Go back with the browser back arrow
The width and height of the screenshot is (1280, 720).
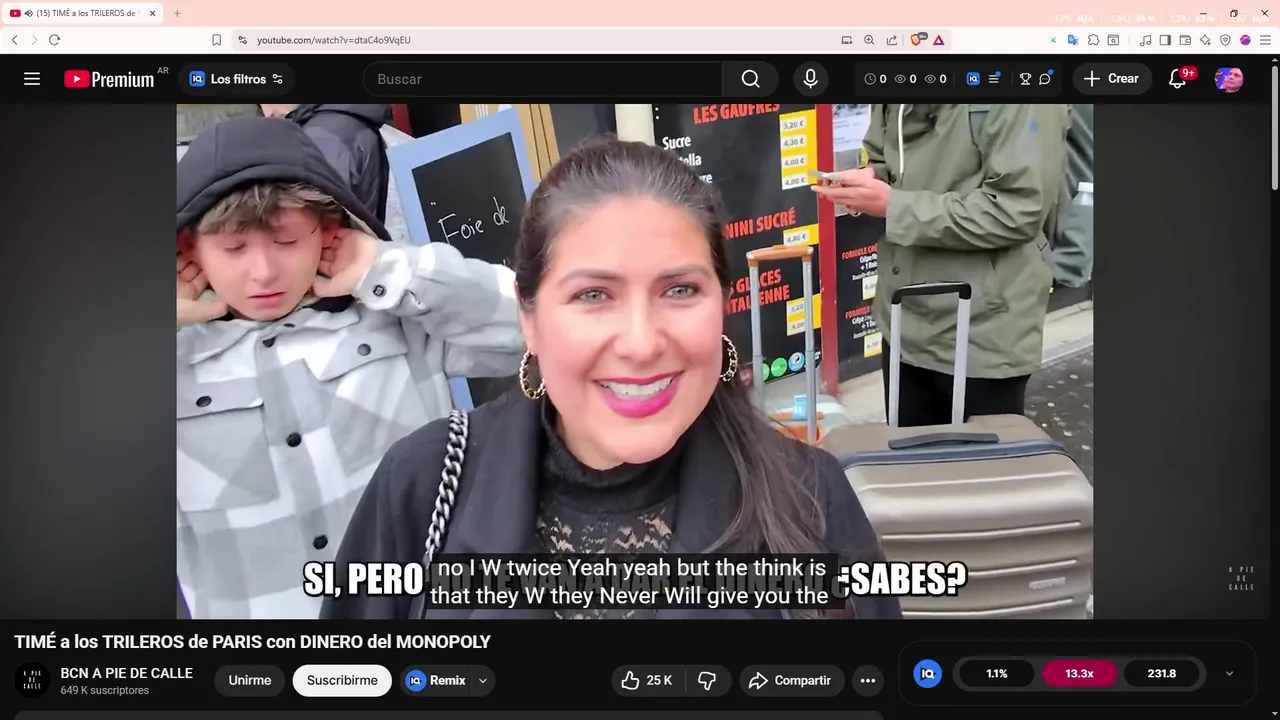[x=15, y=40]
